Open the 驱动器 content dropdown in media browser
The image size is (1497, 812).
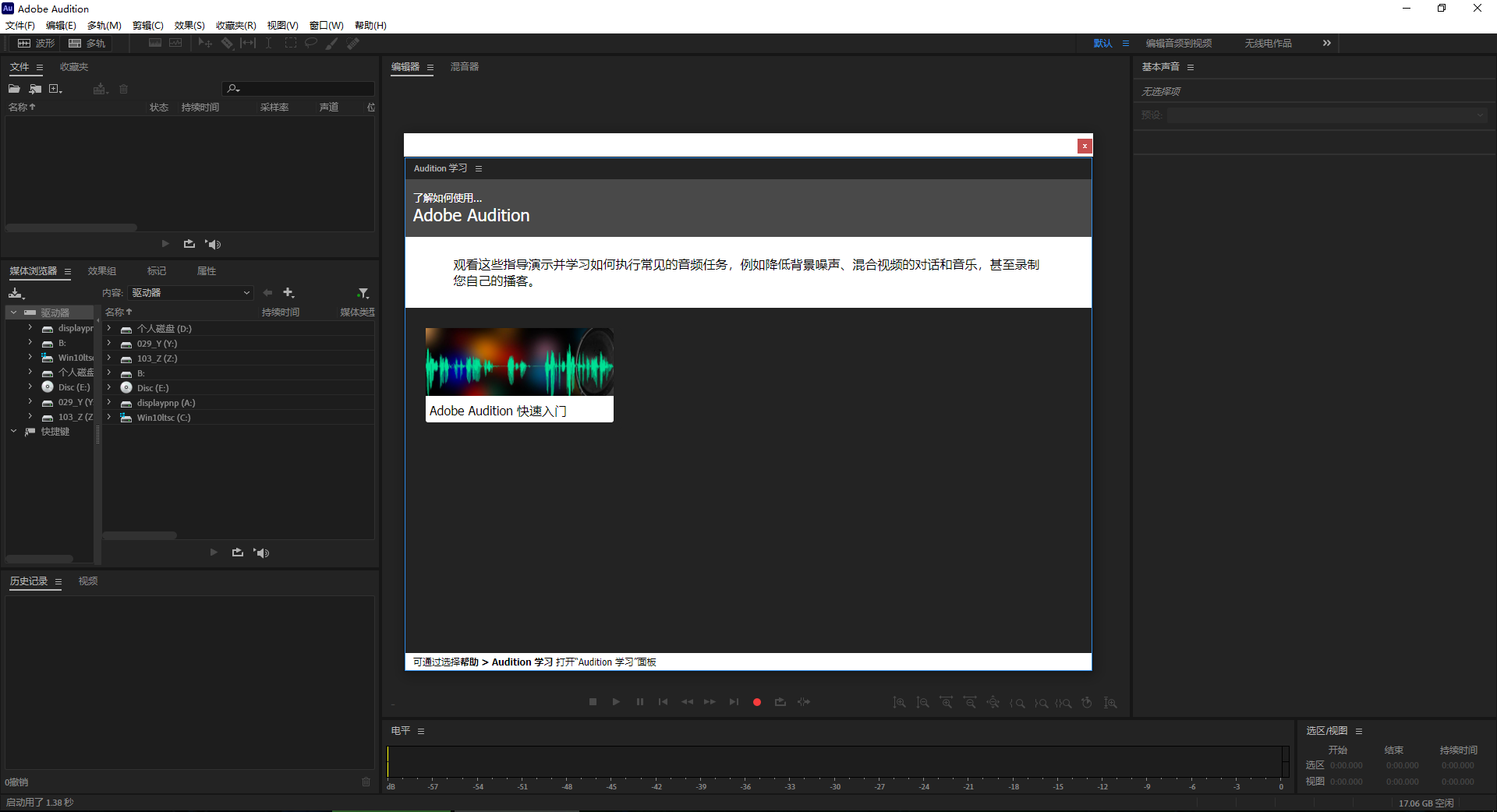click(x=190, y=292)
